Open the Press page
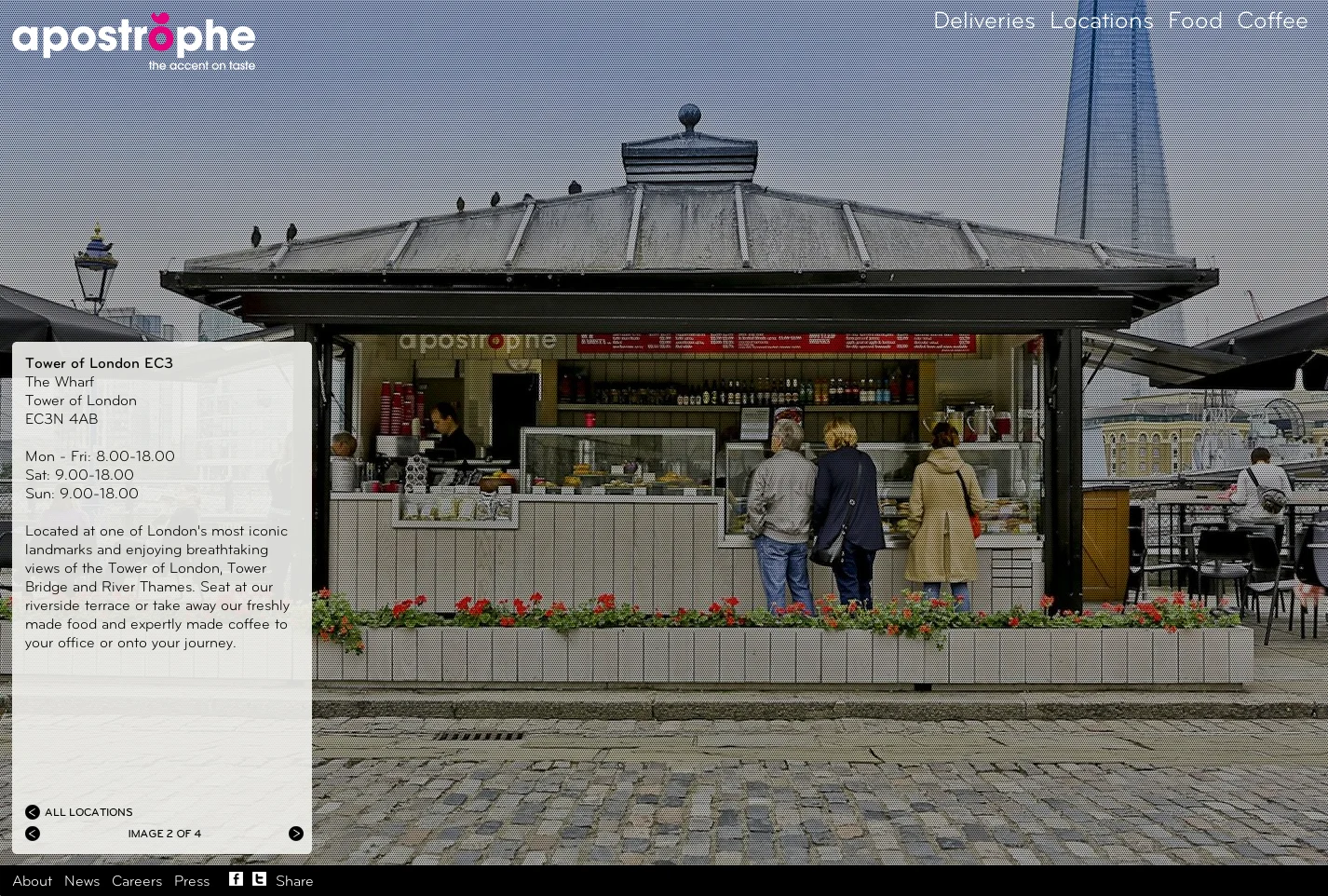Image resolution: width=1328 pixels, height=896 pixels. click(x=192, y=881)
